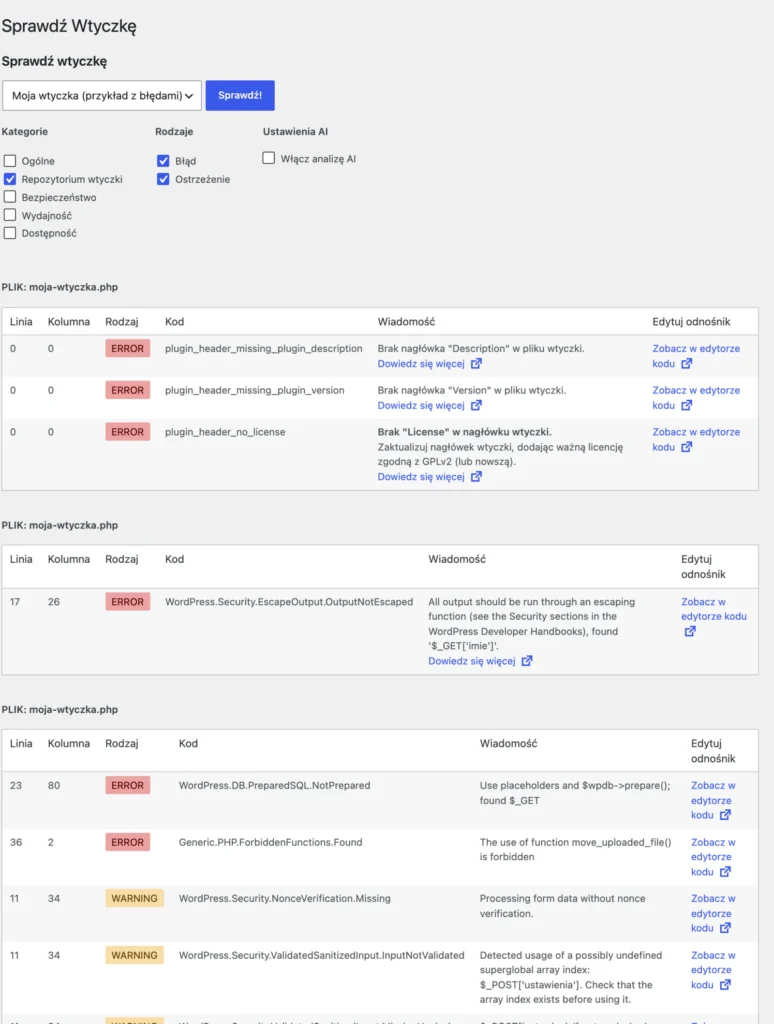The height and width of the screenshot is (1024, 774).
Task: Click the Sprawdź Wtyczkę page heading
Action: 69,26
